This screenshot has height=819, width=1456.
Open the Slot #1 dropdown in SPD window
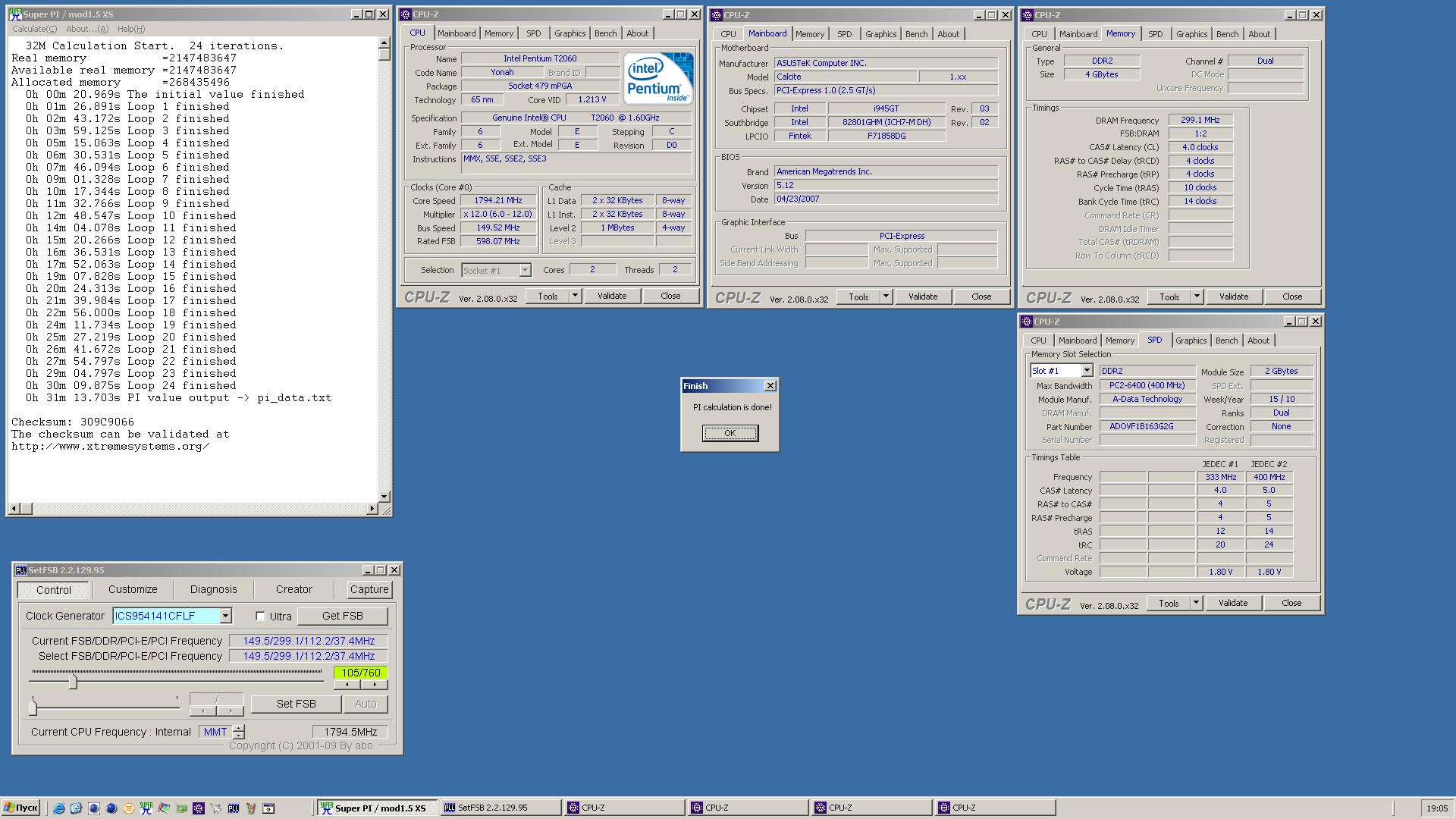1087,371
